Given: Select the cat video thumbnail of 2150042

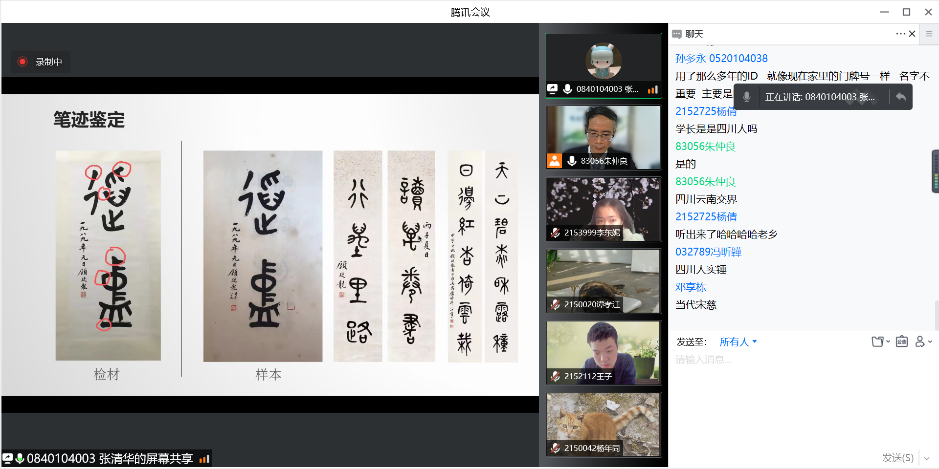Looking at the screenshot, I should click(603, 423).
